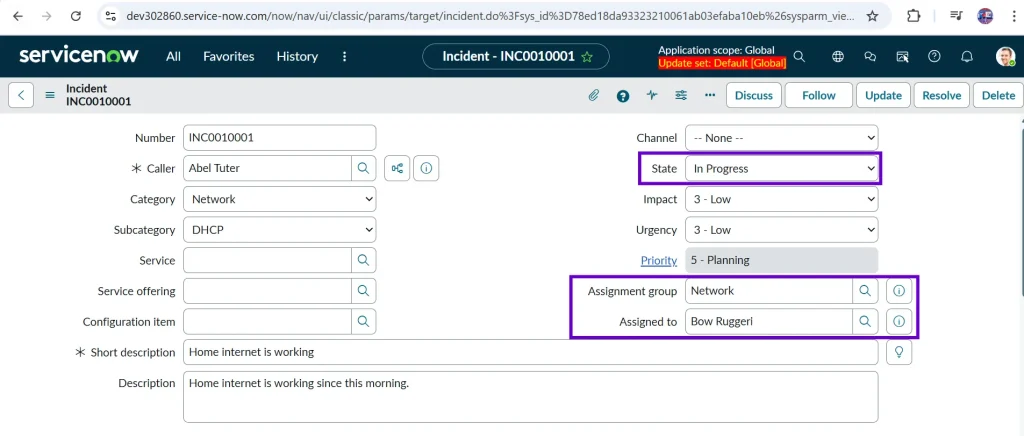This screenshot has height=436, width=1024.
Task: Open the History menu
Action: tap(297, 57)
